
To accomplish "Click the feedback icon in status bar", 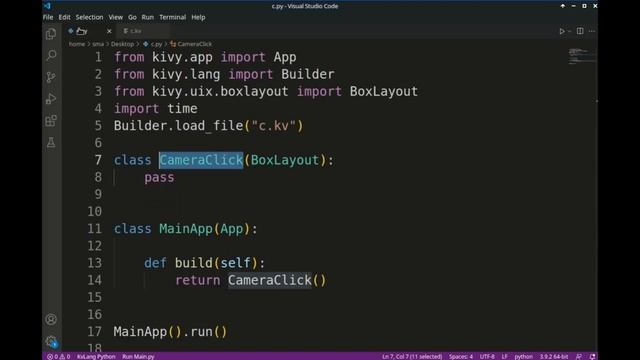I will pos(579,356).
